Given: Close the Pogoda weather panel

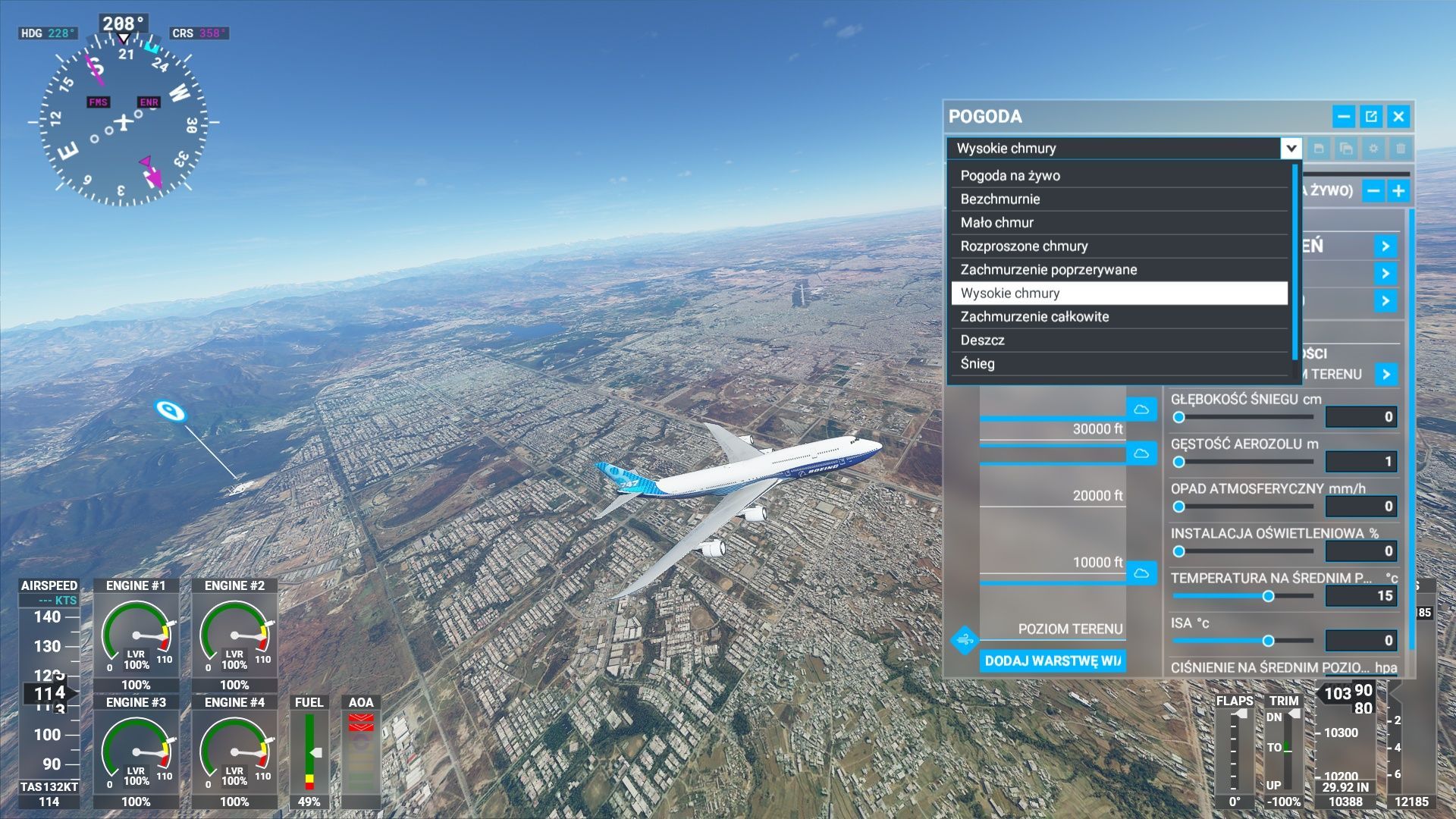Looking at the screenshot, I should (1398, 116).
